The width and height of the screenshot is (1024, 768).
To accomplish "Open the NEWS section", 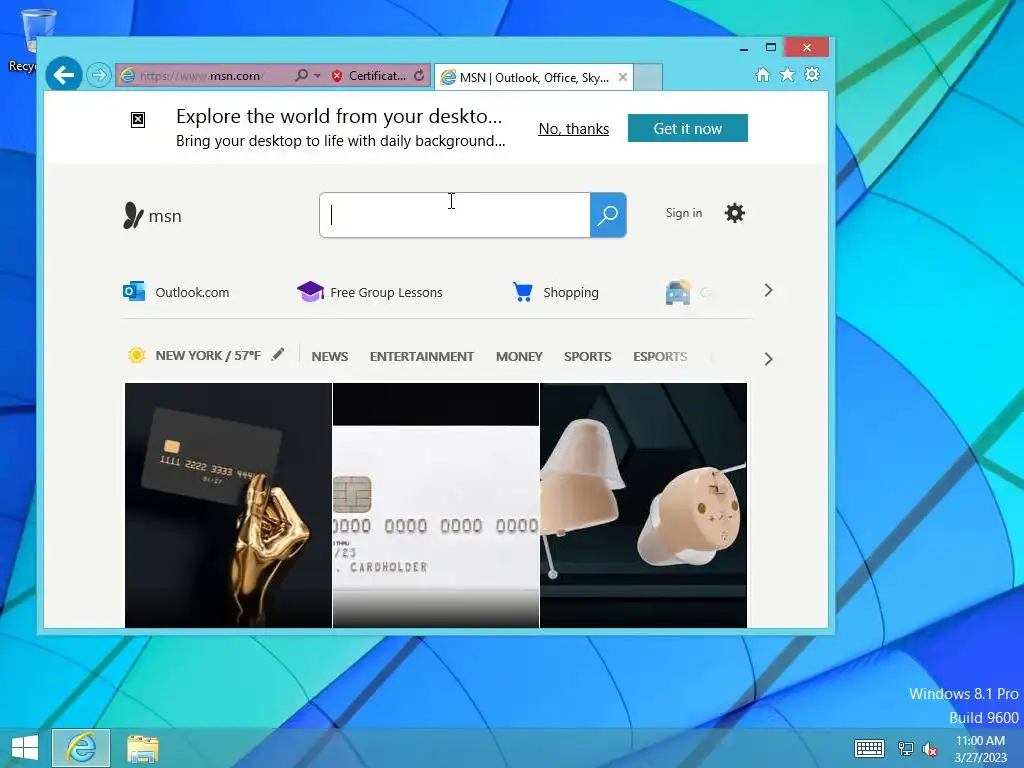I will (x=330, y=357).
